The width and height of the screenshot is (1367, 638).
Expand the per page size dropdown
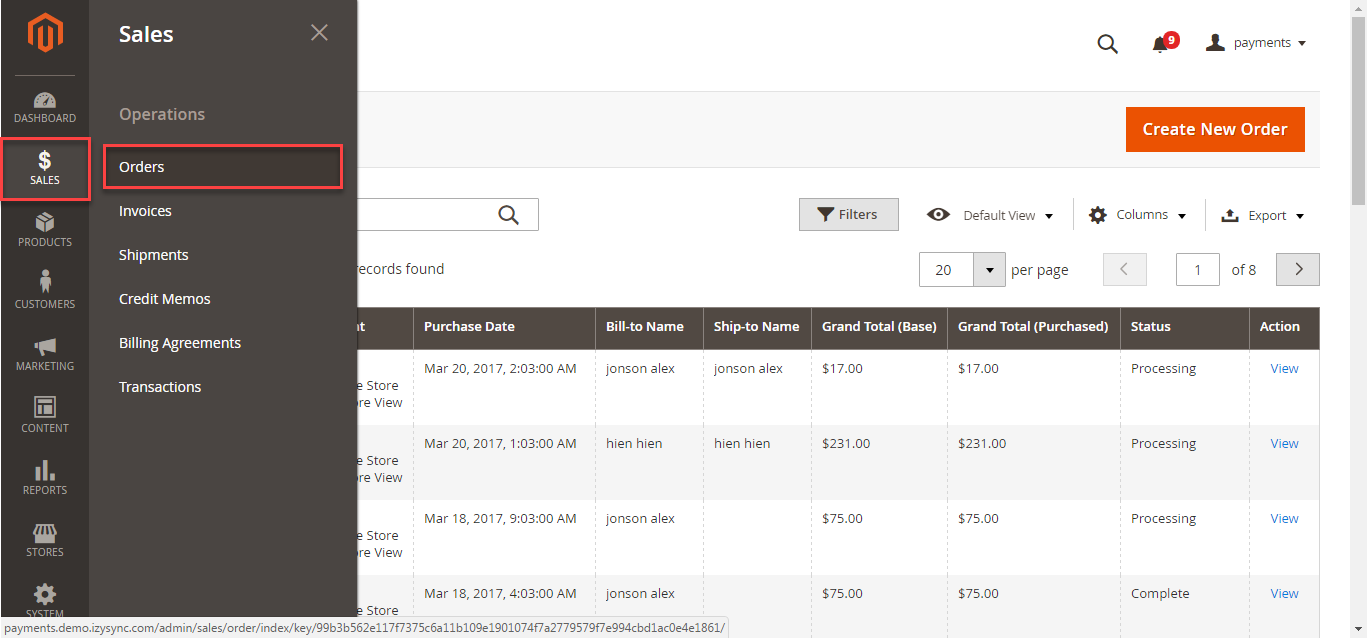pyautogui.click(x=989, y=270)
